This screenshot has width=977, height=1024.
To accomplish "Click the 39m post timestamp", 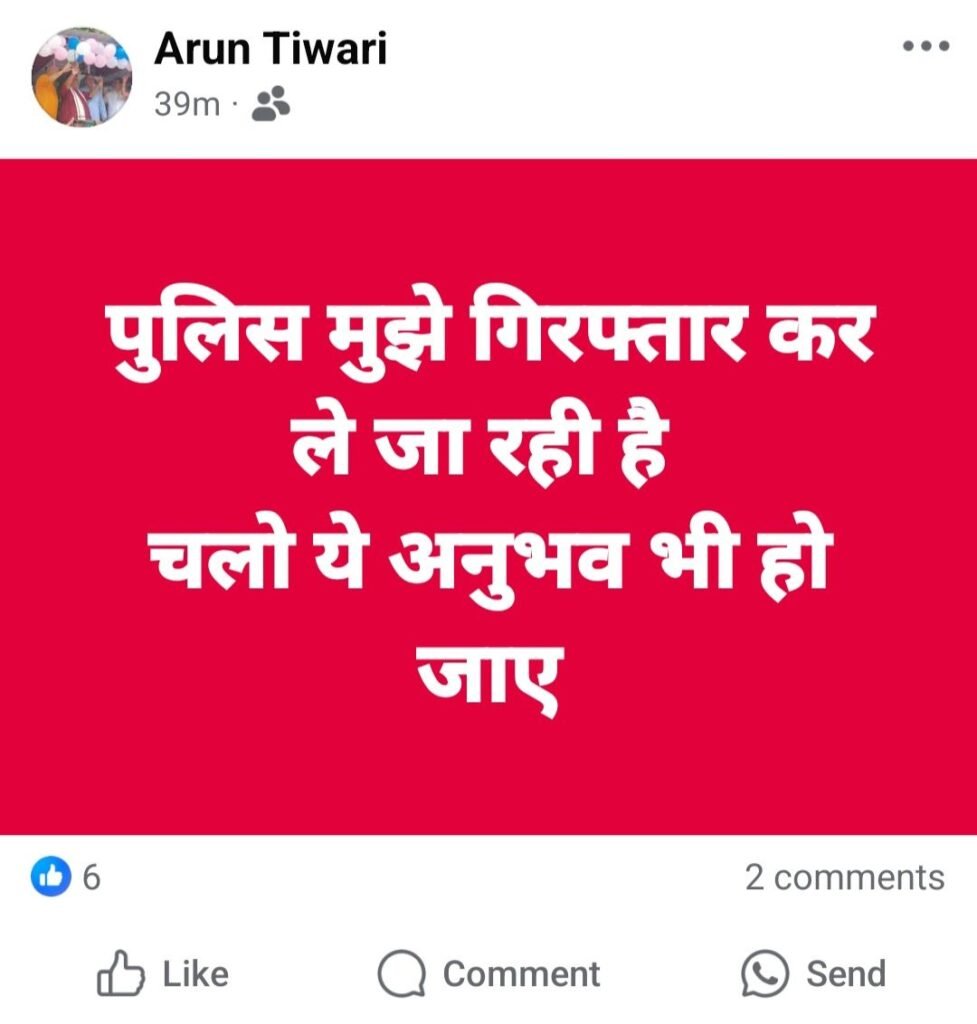I will [187, 104].
